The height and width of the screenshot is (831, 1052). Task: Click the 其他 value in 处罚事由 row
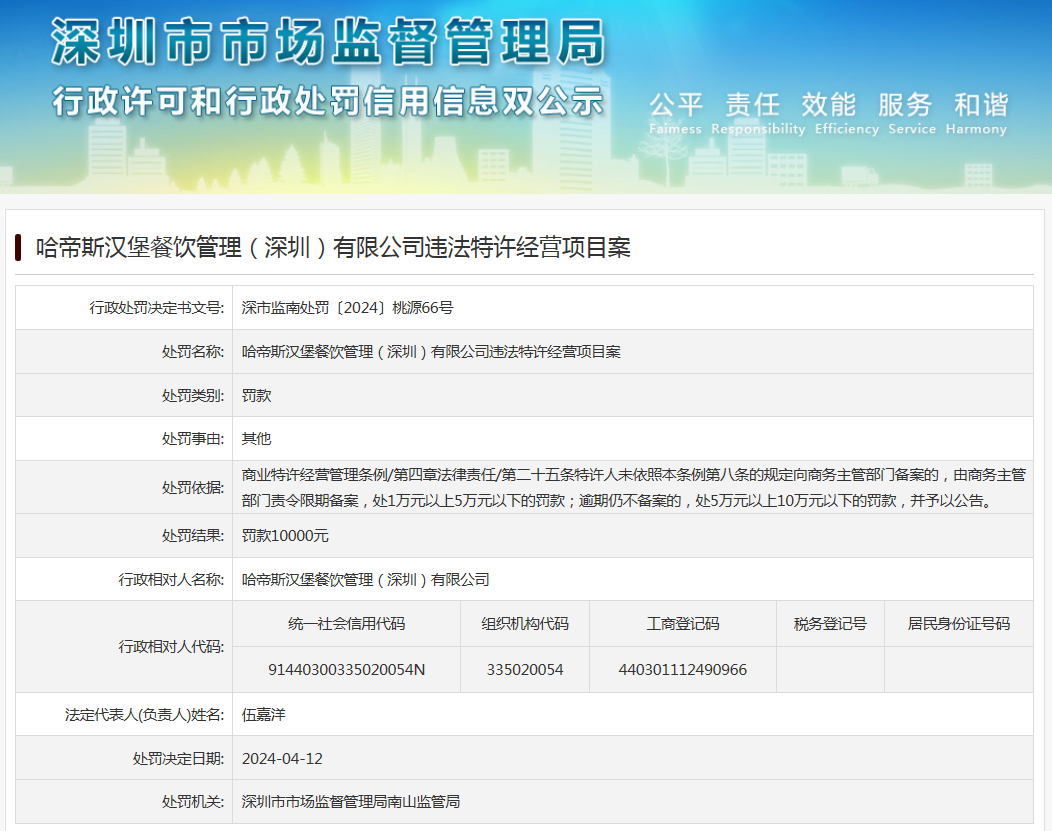pyautogui.click(x=256, y=439)
